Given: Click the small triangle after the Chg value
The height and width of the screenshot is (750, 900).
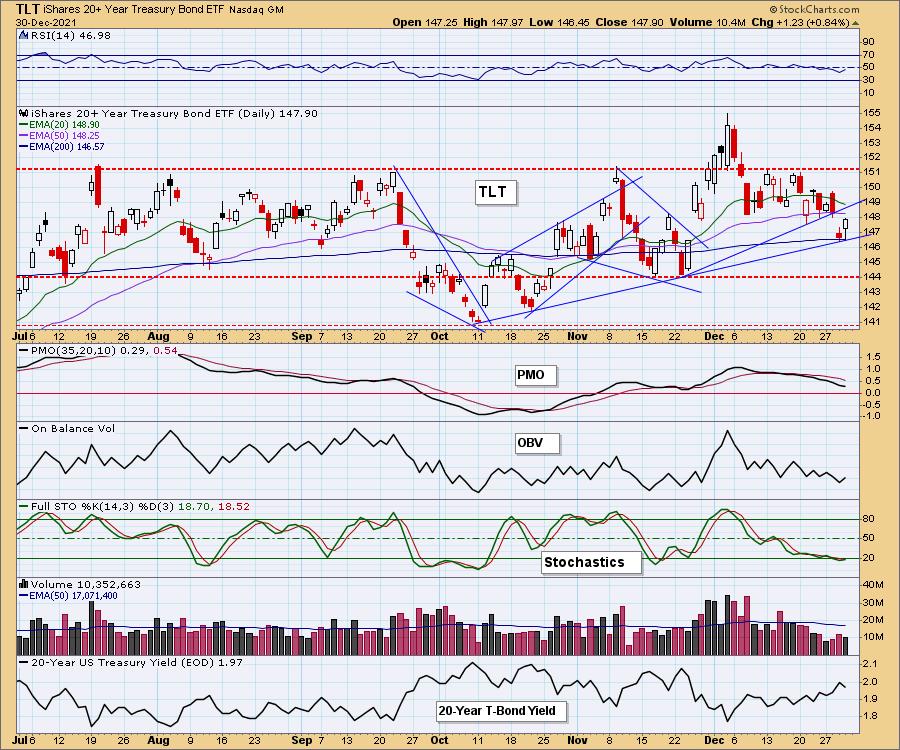Looking at the screenshot, I should click(855, 24).
